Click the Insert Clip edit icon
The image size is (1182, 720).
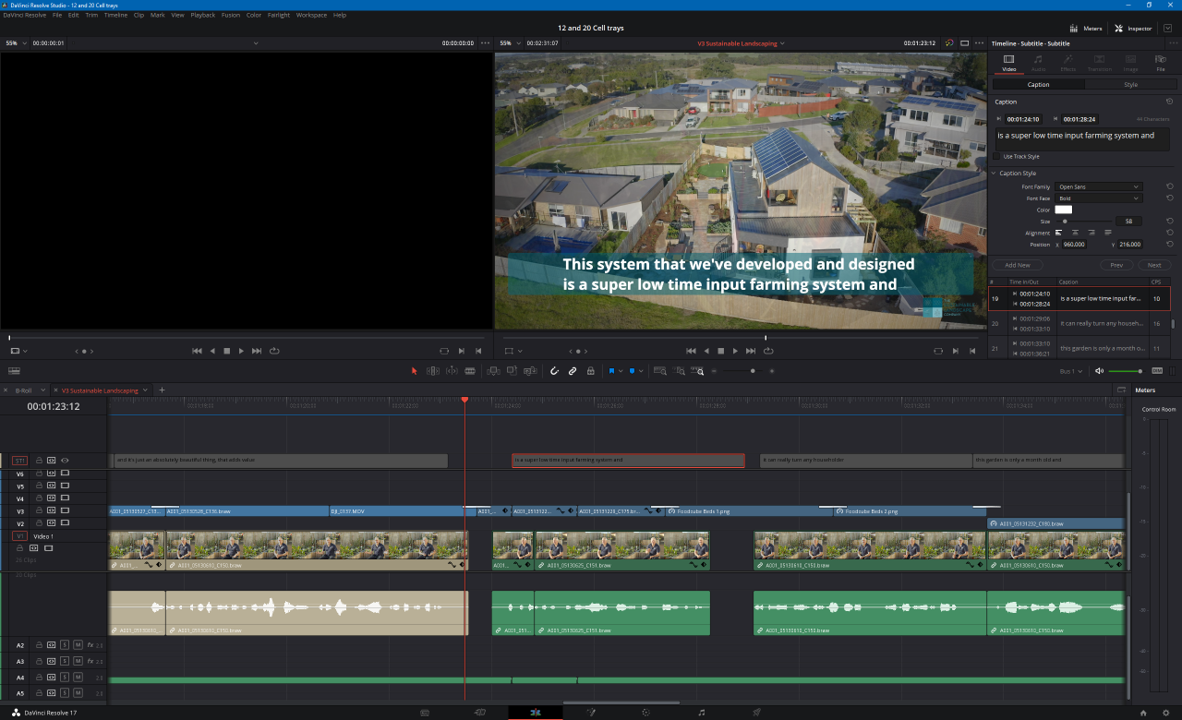click(x=493, y=371)
